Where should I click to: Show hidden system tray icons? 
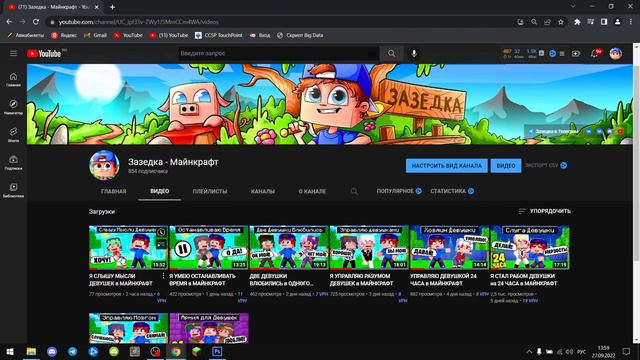(529, 351)
